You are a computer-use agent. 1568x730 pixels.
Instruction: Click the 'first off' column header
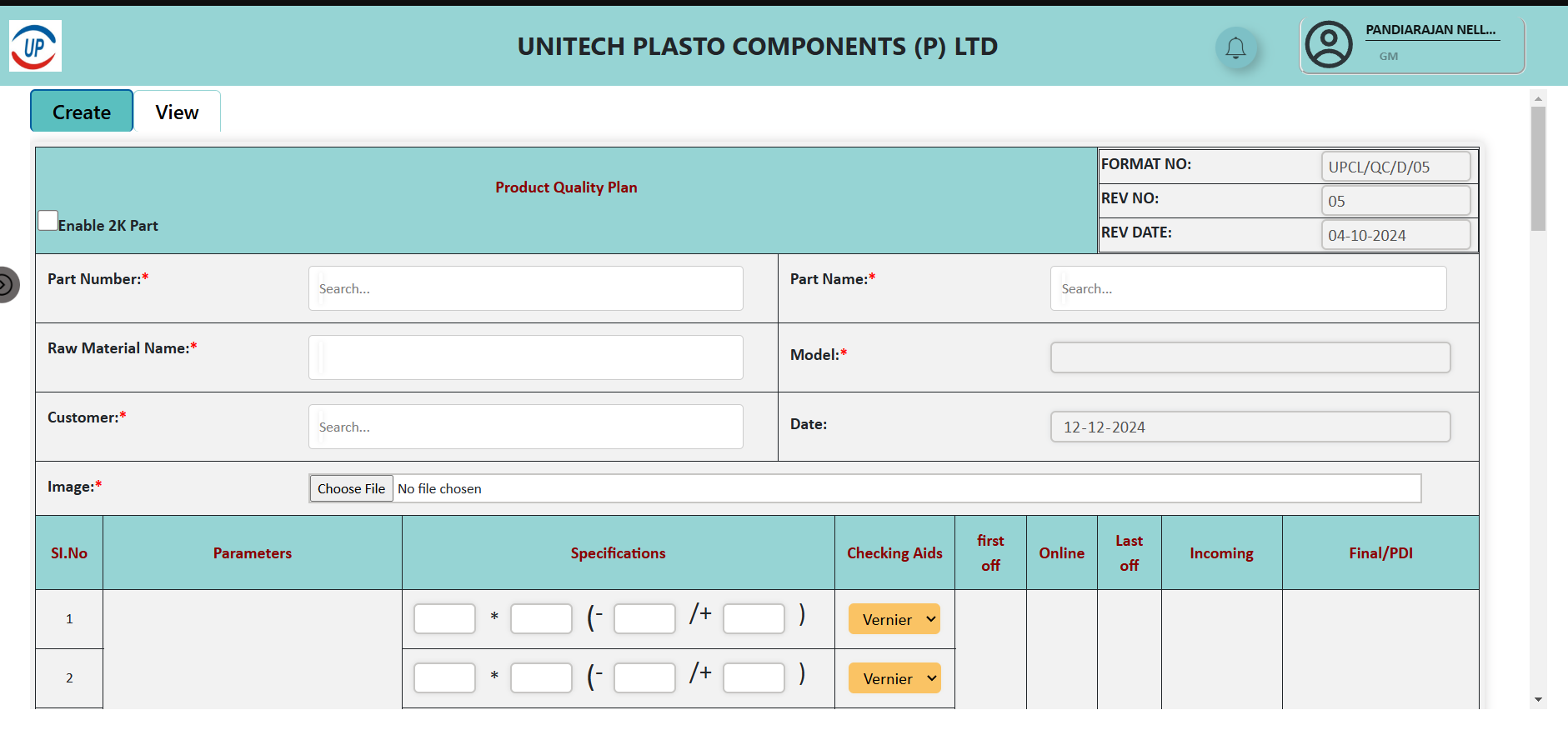click(x=990, y=553)
